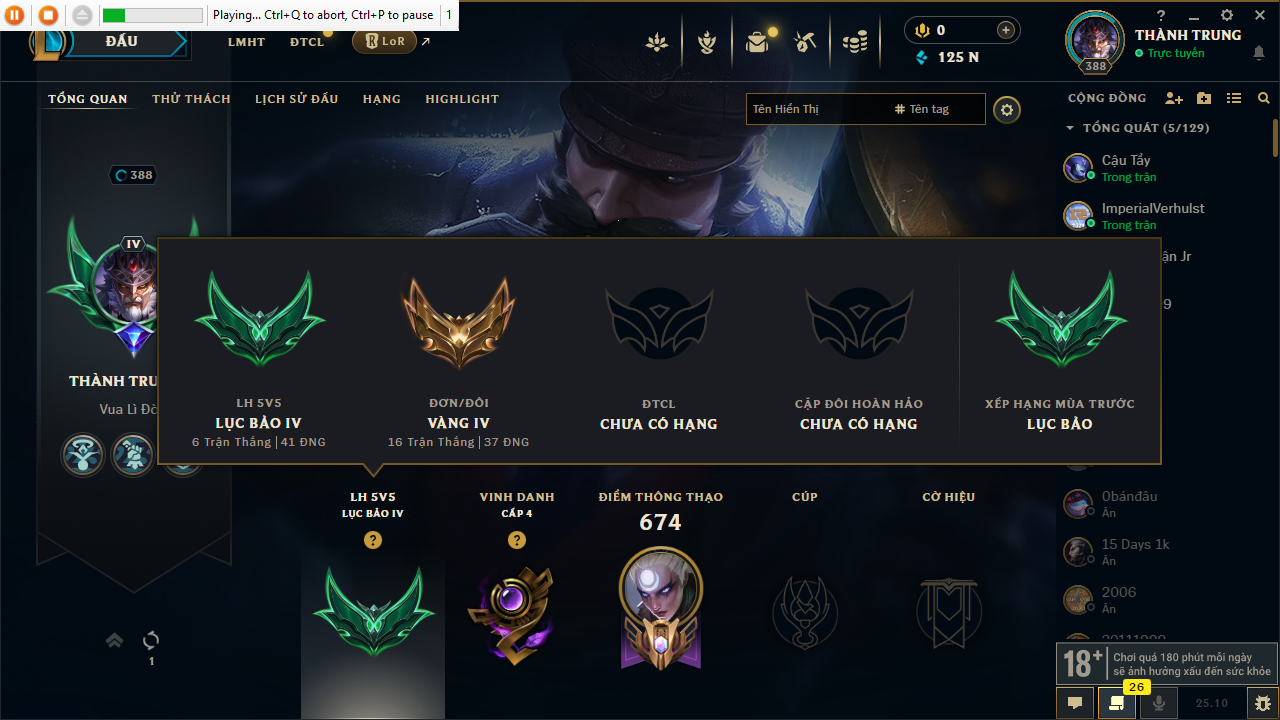Screen dimensions: 1280x720
Task: Open the chat window button
Action: [1075, 703]
